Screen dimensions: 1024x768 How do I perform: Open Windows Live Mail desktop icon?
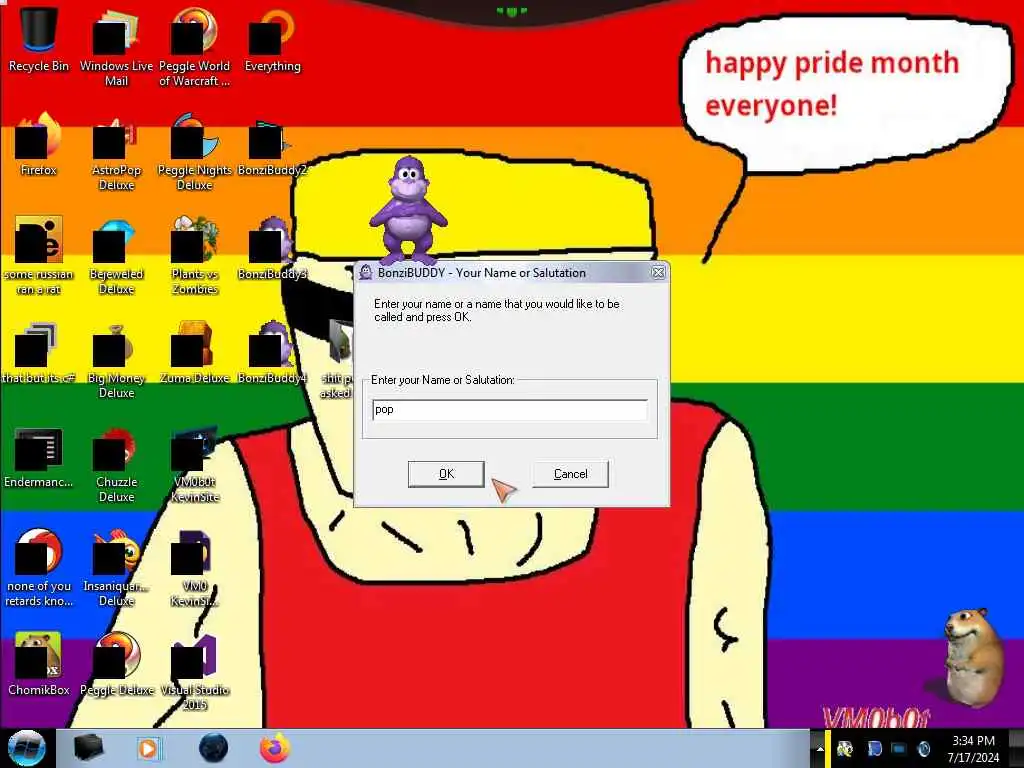point(116,46)
